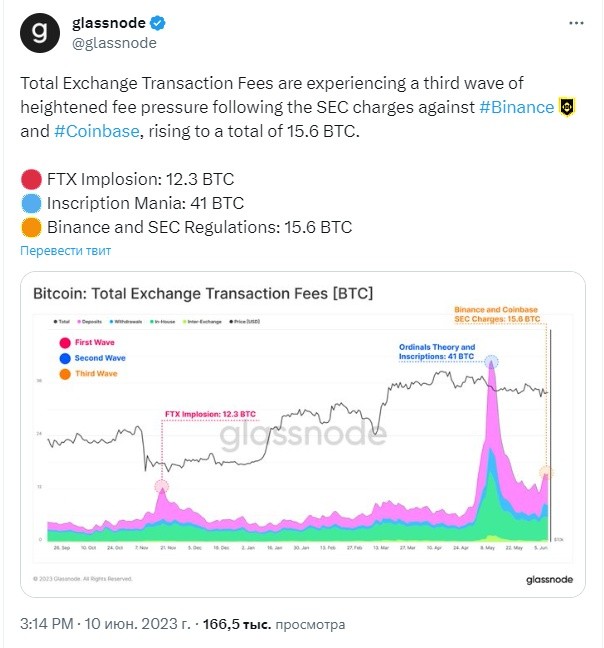This screenshot has height=648, width=604.
Task: Click the Ordinals Inscriptions 41 BTC peak marker
Action: pyautogui.click(x=491, y=362)
